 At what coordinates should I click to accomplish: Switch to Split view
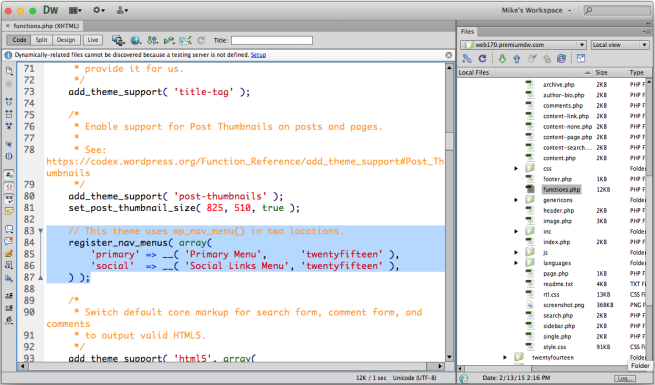click(x=41, y=40)
